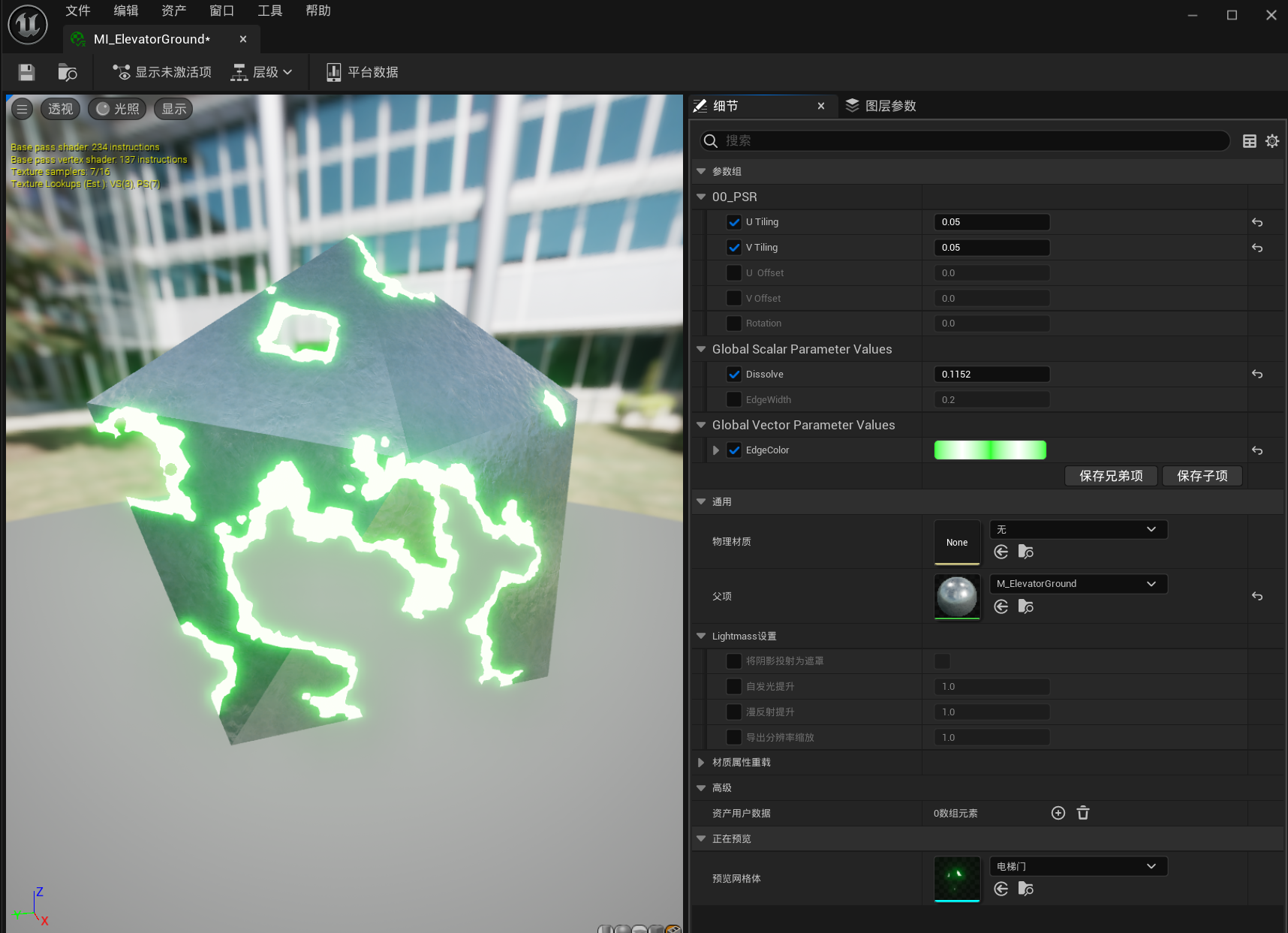Close the 细节 details tab
The image size is (1288, 933).
tap(821, 106)
